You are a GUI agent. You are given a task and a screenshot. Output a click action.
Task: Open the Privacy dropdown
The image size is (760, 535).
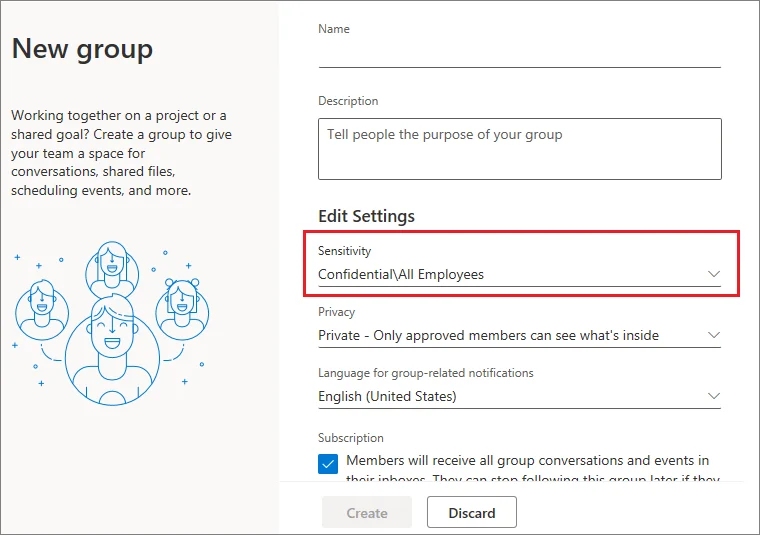(x=520, y=335)
